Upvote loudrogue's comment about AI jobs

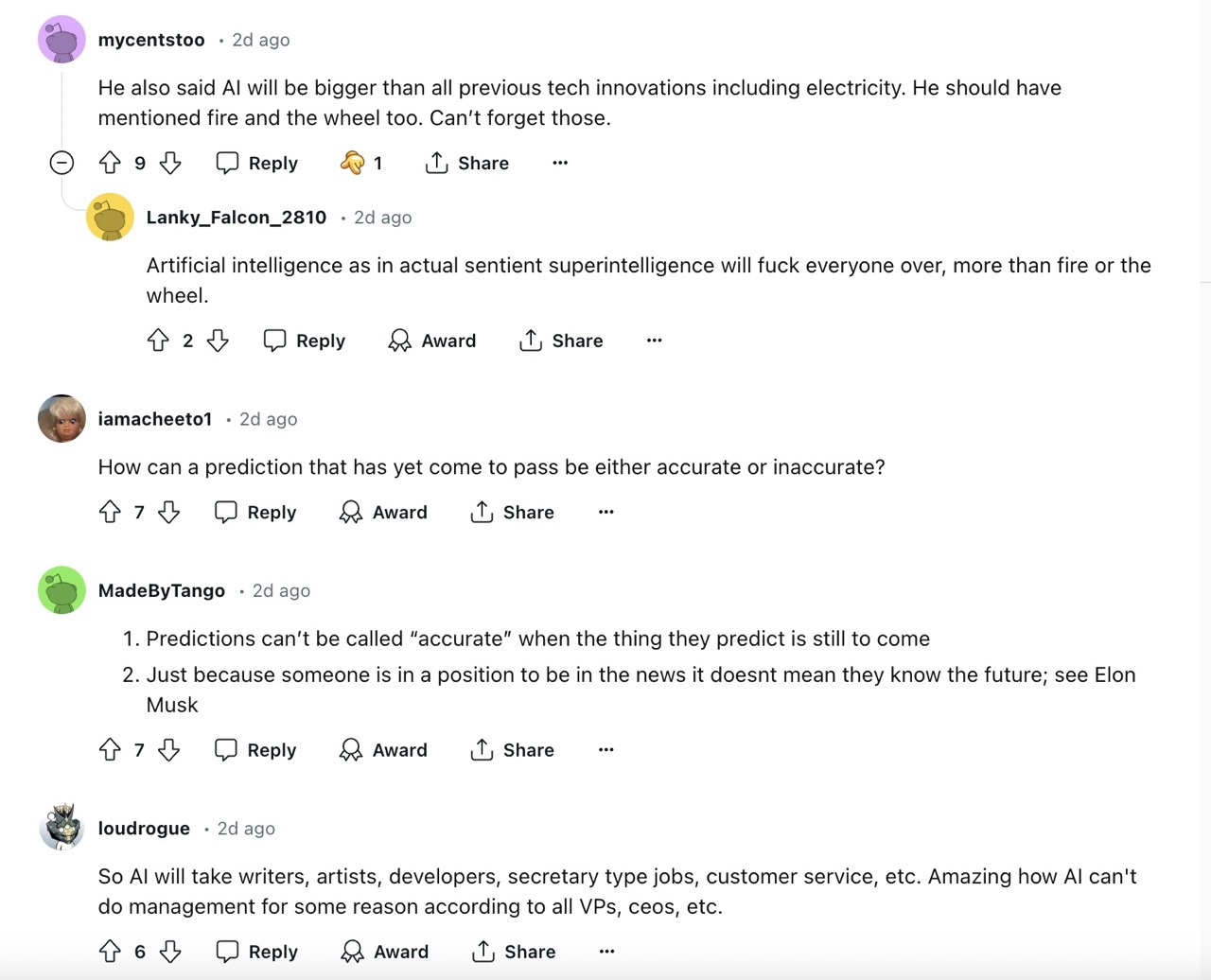click(x=111, y=952)
